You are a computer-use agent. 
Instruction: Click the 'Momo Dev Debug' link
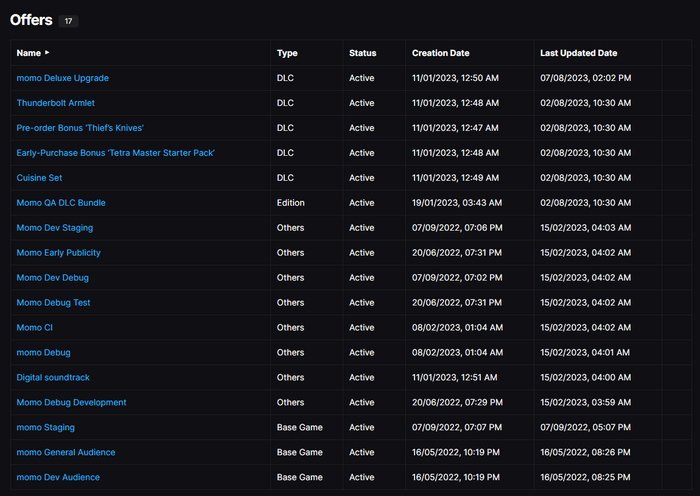click(x=52, y=278)
